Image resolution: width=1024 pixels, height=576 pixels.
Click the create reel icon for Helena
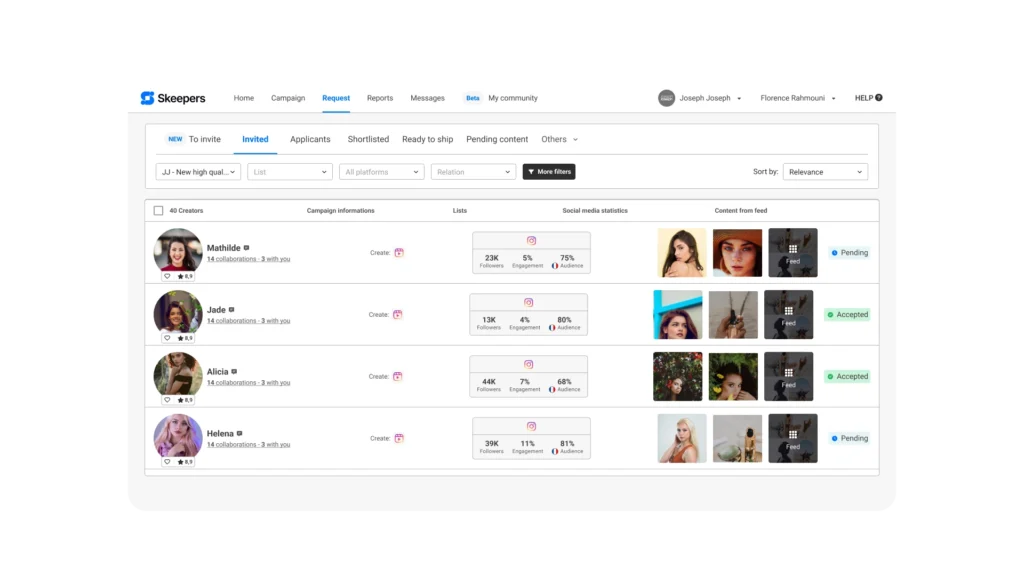coord(399,438)
